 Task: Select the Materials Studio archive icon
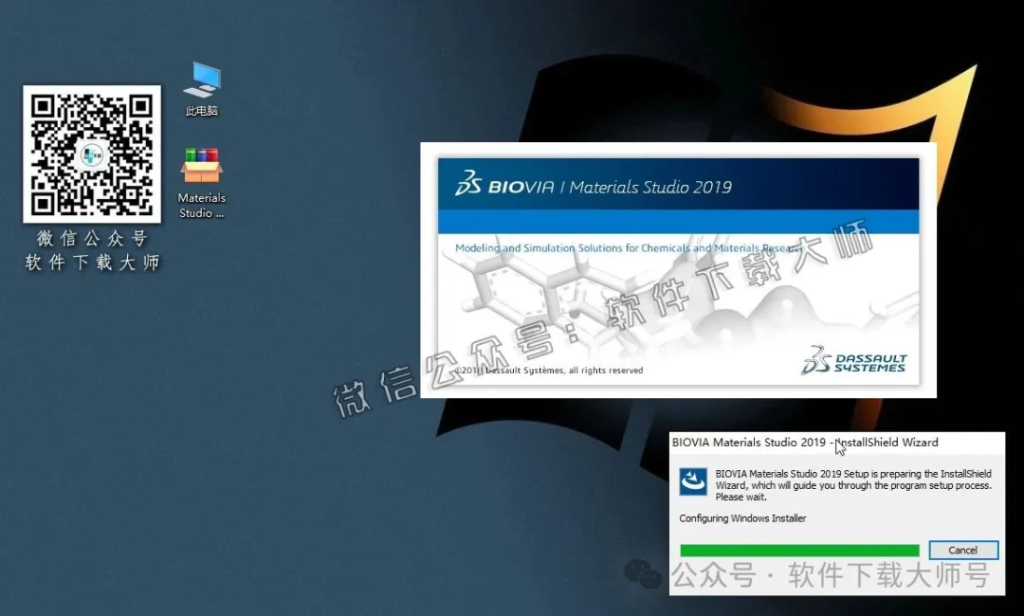pyautogui.click(x=201, y=166)
